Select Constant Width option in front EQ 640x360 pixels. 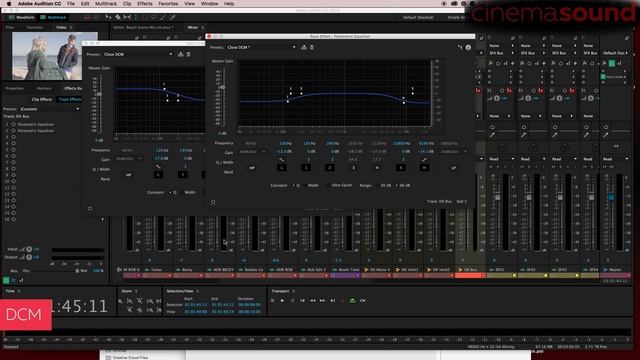click(x=311, y=185)
